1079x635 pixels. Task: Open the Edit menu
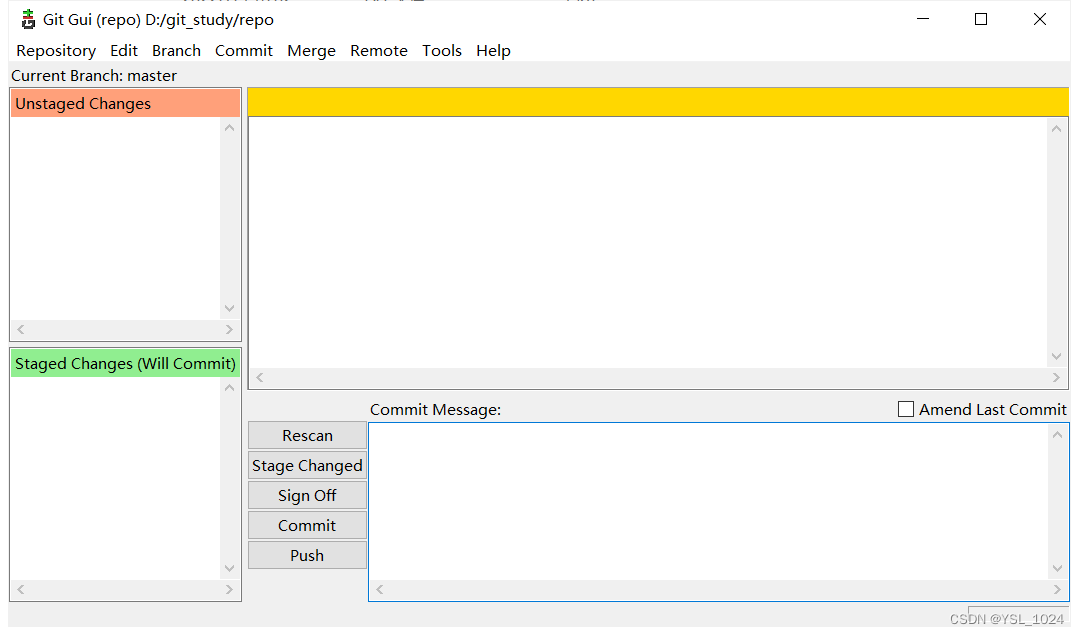click(x=124, y=51)
